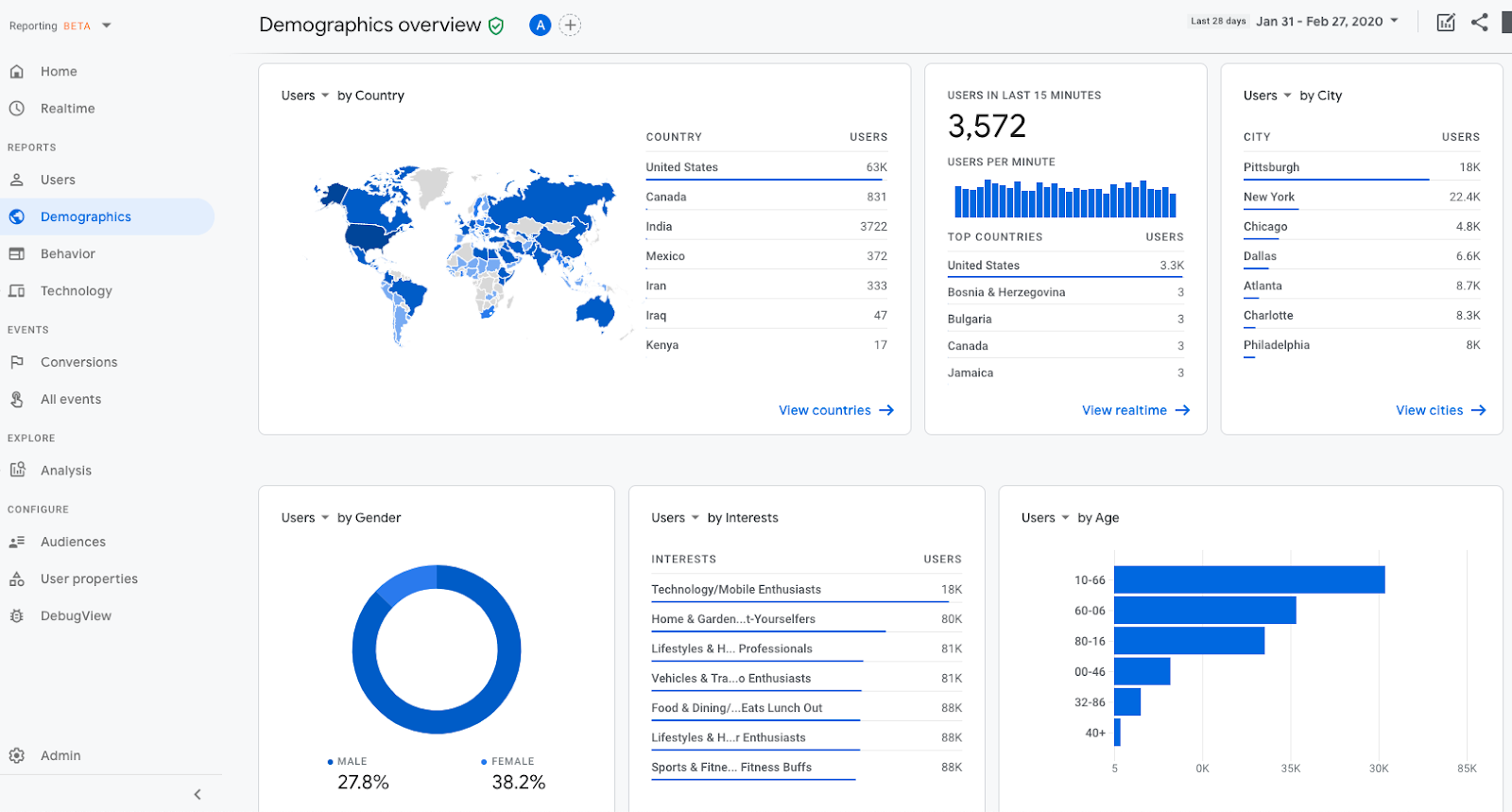Click the Jamaica realtime country row
Viewport: 1512px width, 812px height.
click(x=1066, y=372)
